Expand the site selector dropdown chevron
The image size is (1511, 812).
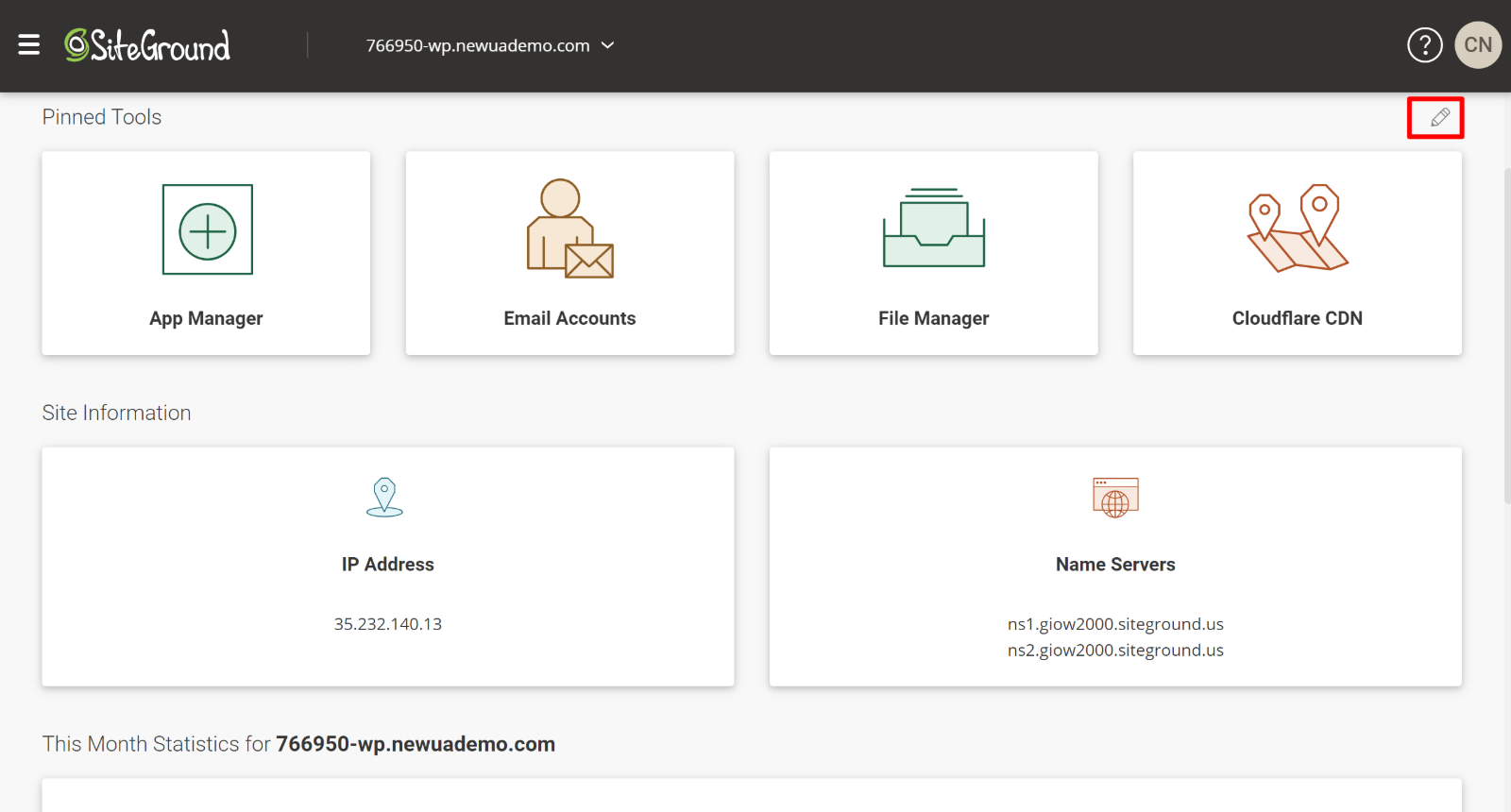click(608, 45)
